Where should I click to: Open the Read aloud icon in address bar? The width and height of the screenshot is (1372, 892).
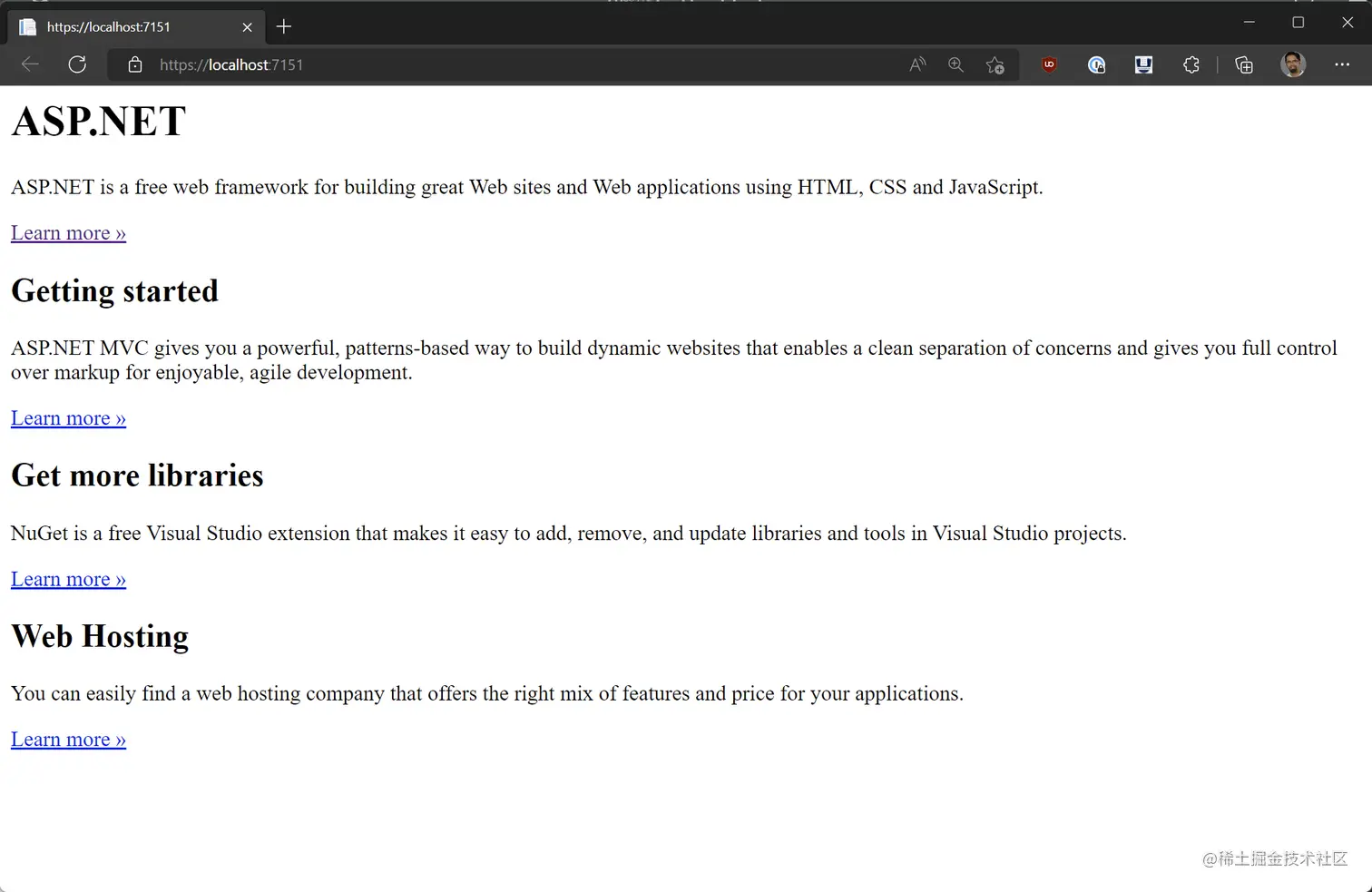[917, 64]
